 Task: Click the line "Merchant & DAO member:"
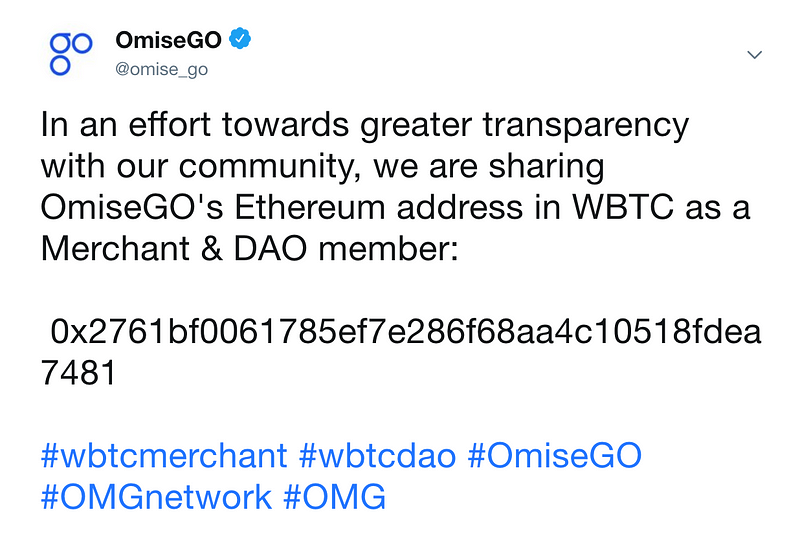[249, 249]
